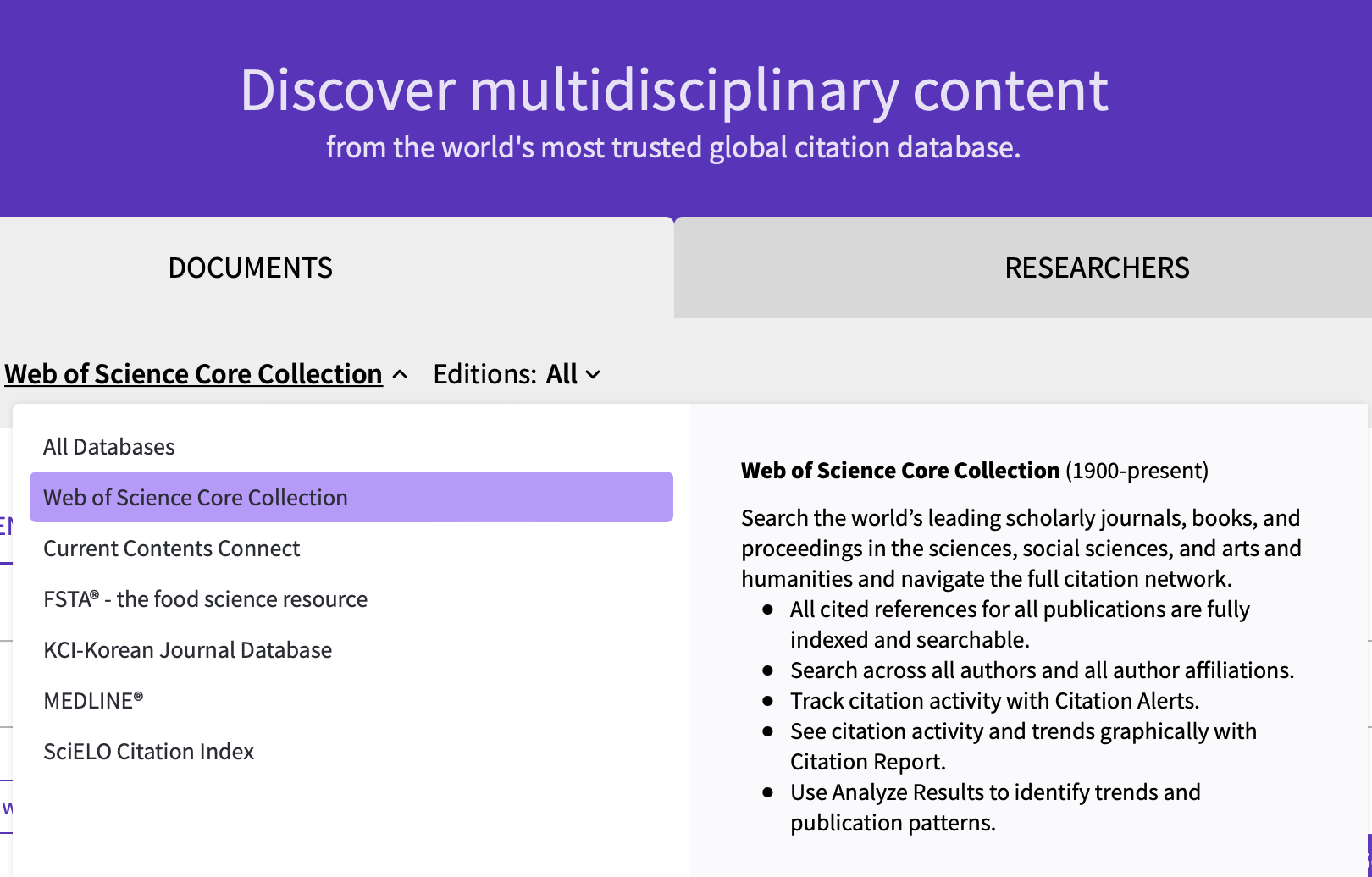Choose KCI-Korean Journal Database

pyautogui.click(x=188, y=650)
